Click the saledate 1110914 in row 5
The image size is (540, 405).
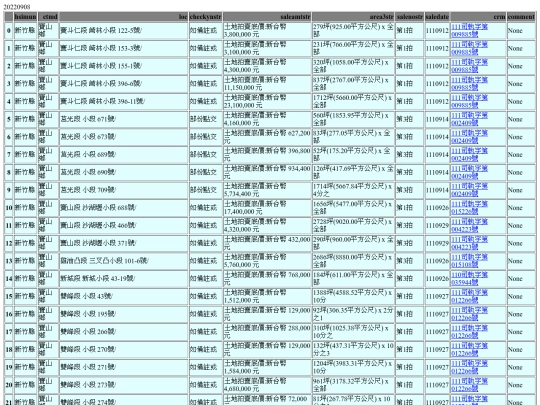click(437, 119)
